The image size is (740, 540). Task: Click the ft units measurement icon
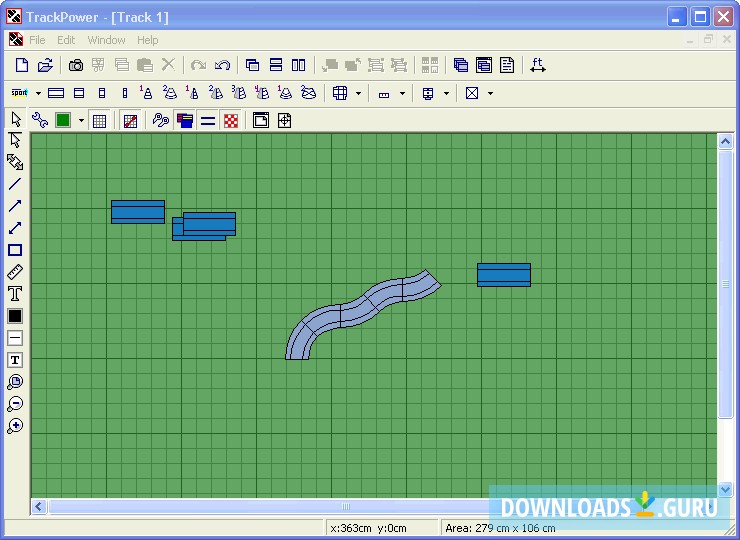(x=538, y=65)
